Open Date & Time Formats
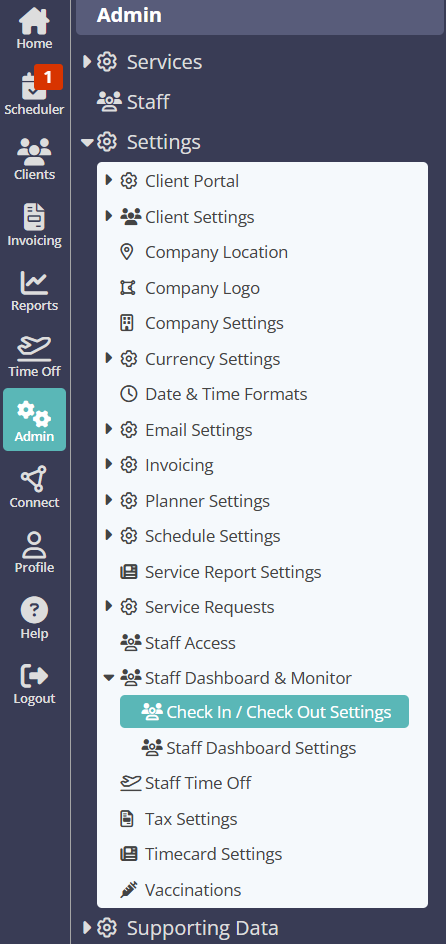This screenshot has width=446, height=944. pyautogui.click(x=226, y=394)
